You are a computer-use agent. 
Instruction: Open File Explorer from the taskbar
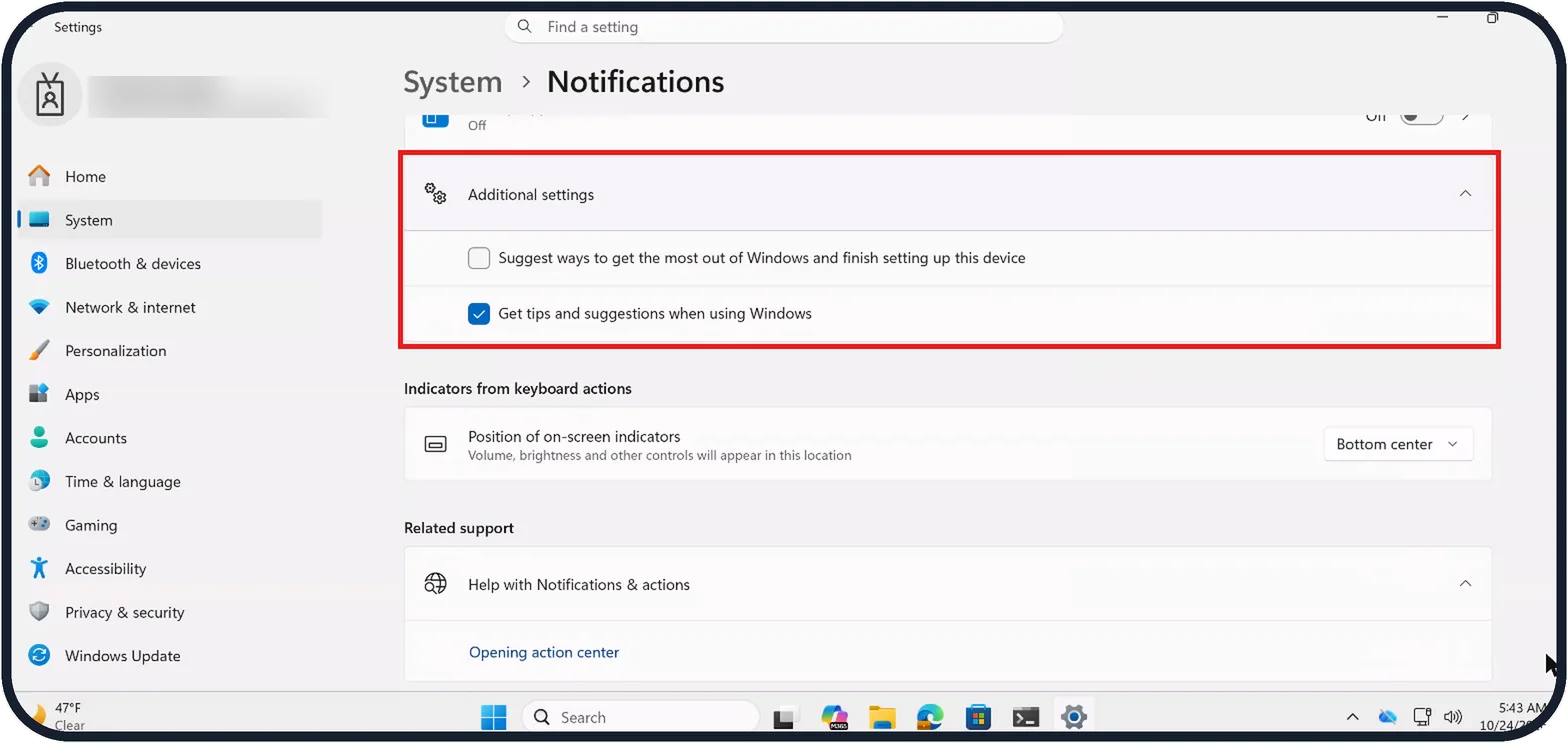pos(882,717)
